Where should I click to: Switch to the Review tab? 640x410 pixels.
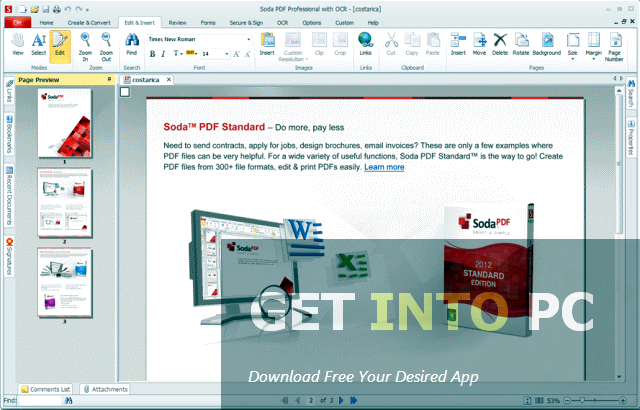(x=178, y=23)
